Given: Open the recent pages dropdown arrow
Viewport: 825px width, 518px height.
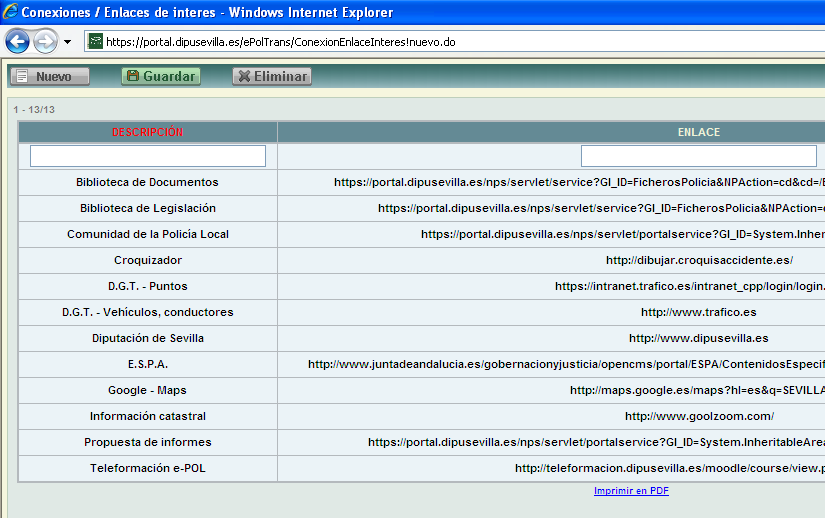Looking at the screenshot, I should (x=67, y=42).
